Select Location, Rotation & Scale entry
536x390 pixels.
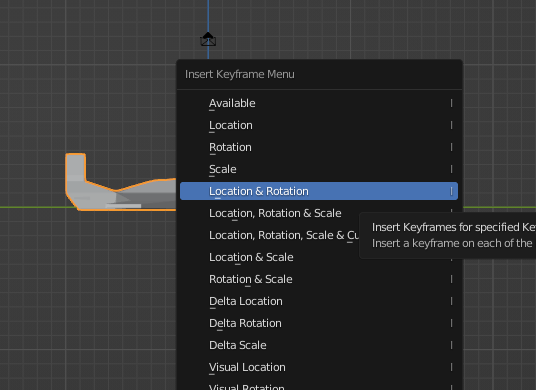[x=275, y=213]
